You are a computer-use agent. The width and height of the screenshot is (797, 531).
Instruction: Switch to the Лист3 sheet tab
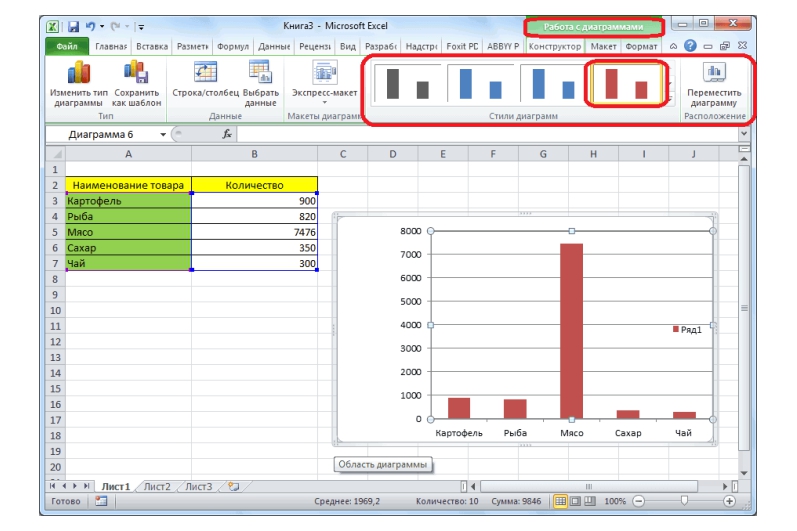point(198,487)
